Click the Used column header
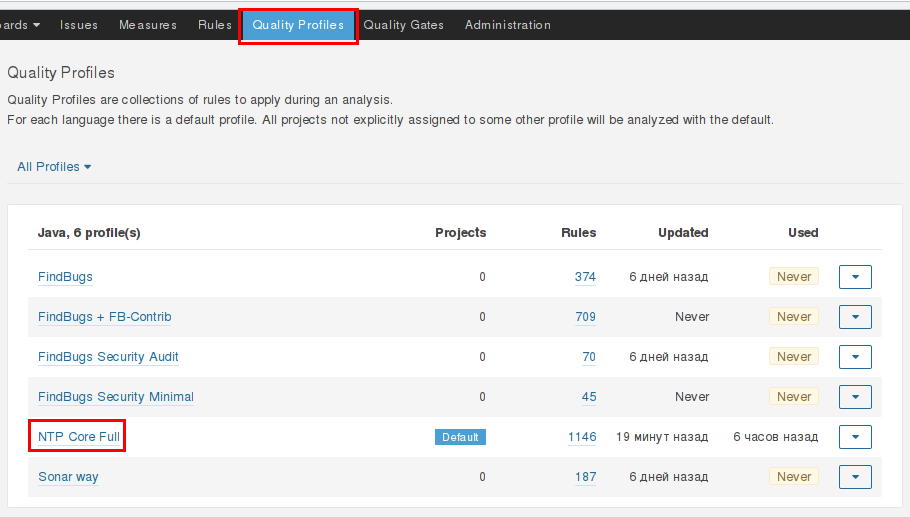Screen dimensions: 910x517 tap(803, 233)
